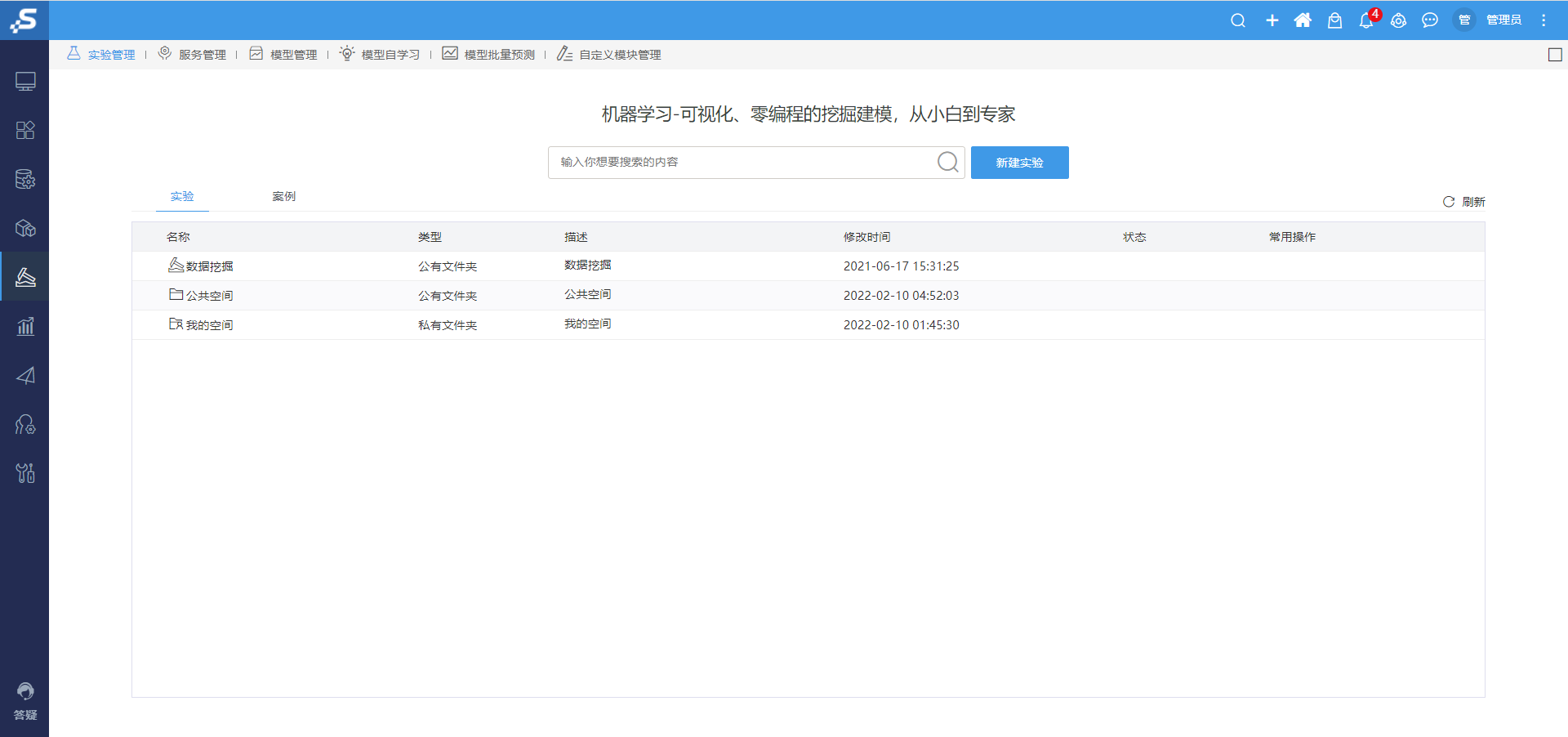Open the 模型自学习 menu item
This screenshot has width=1568, height=737.
point(380,54)
